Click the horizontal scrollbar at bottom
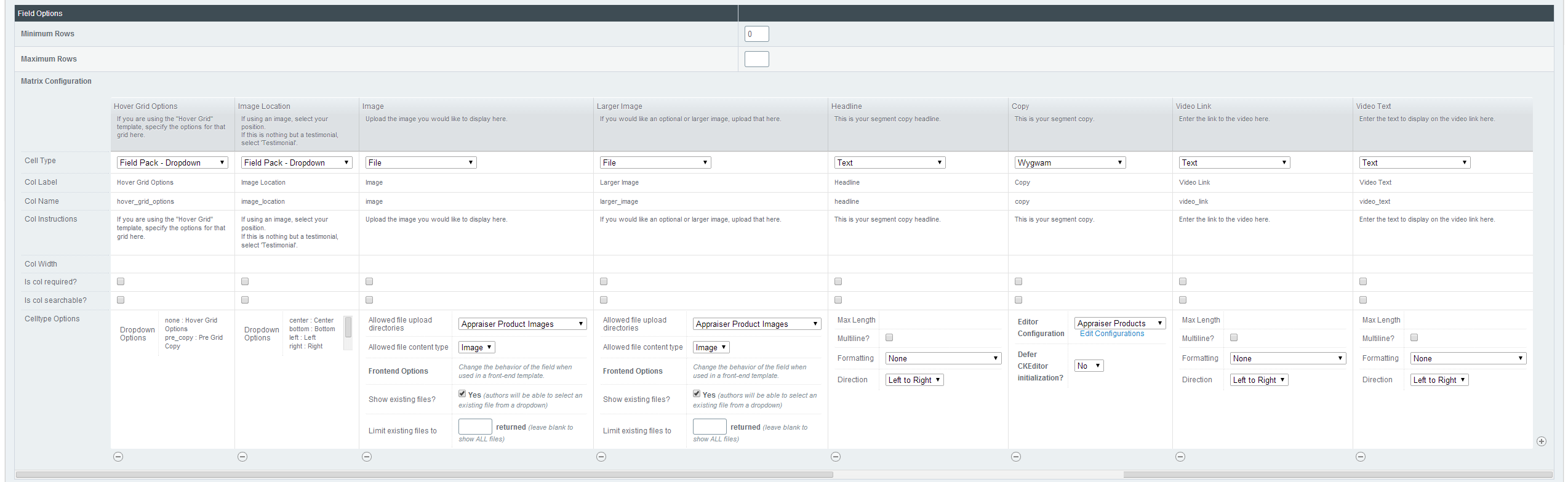Screen dimensions: 1568x482 click(x=424, y=475)
